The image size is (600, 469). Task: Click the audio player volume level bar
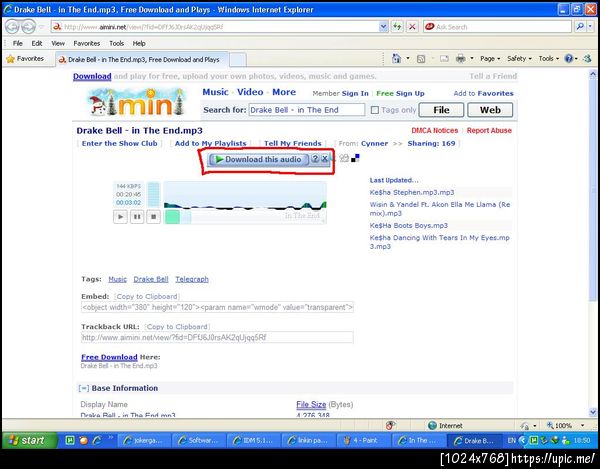[153, 195]
